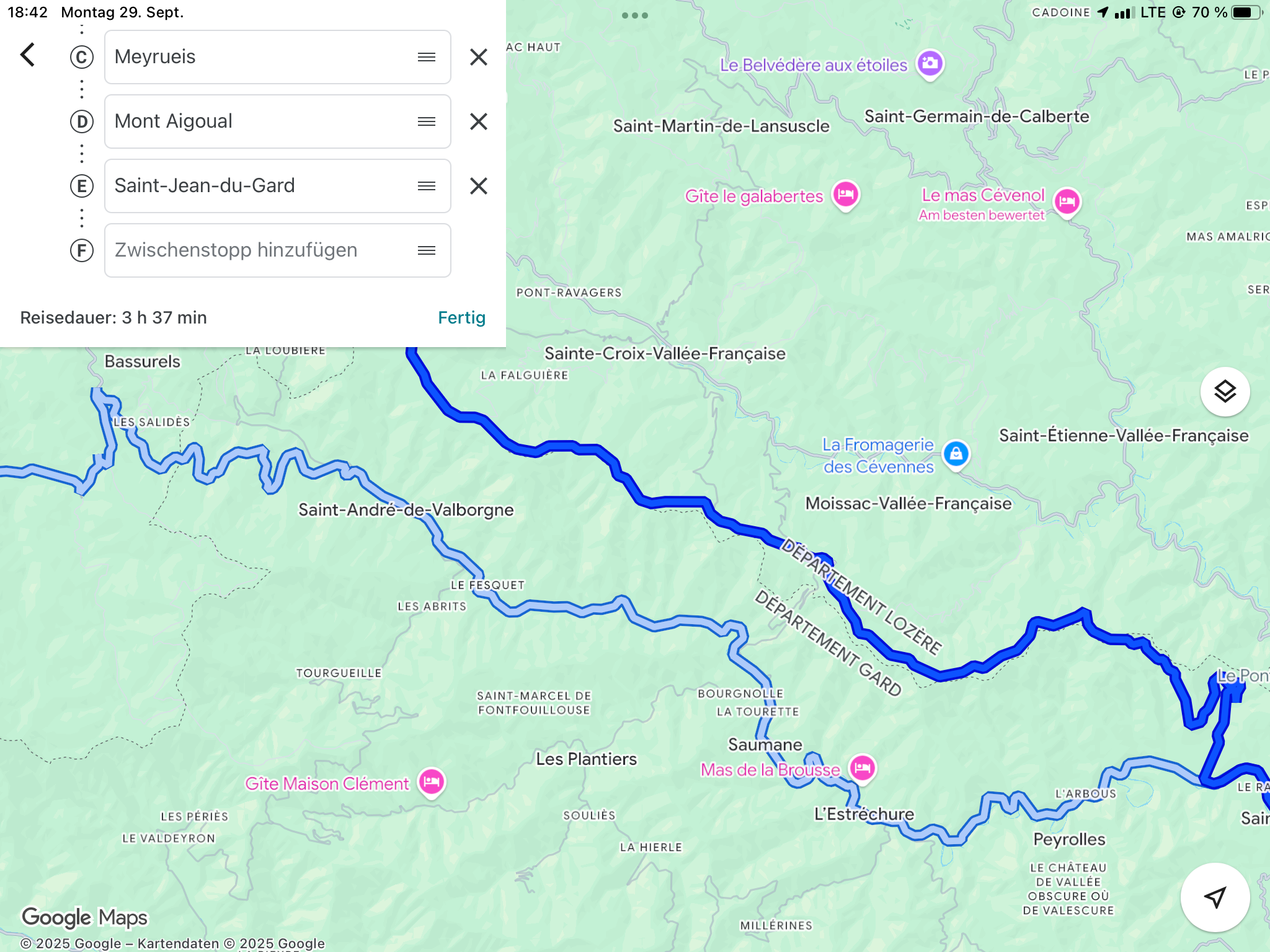Select La Fromagerie des Cévennes shop pin

(956, 454)
